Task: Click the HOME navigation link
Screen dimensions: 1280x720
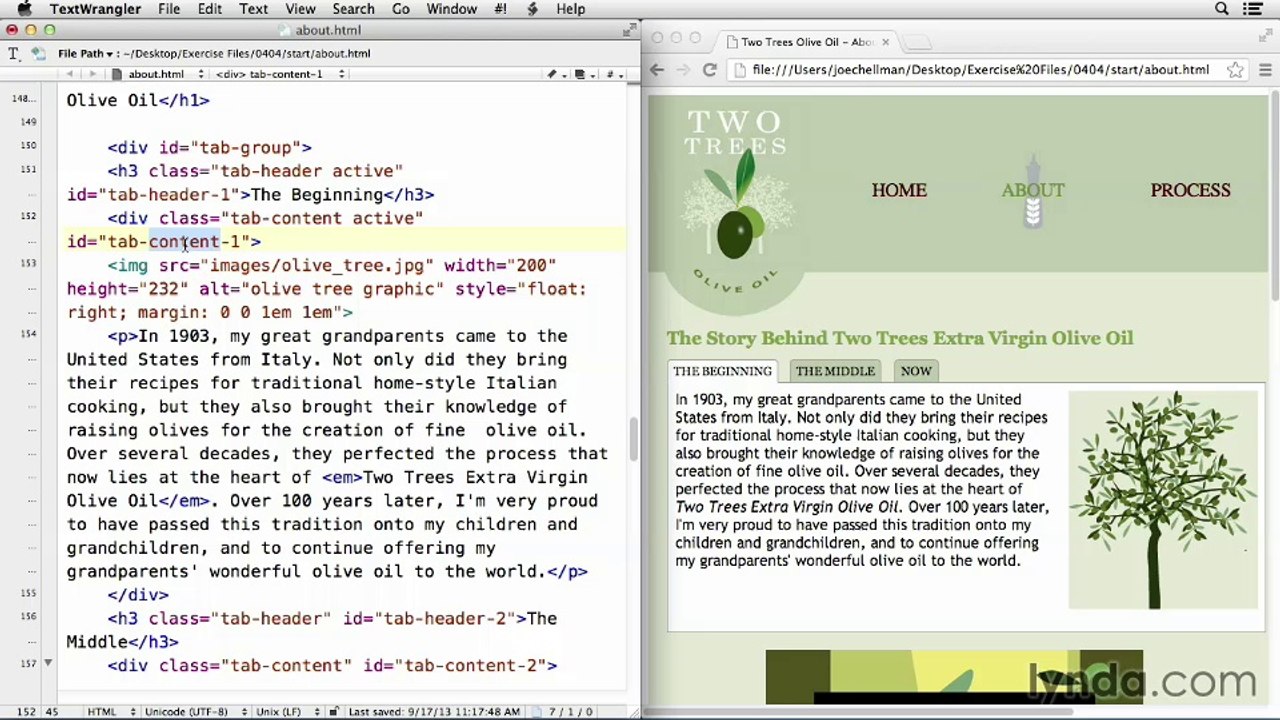Action: (899, 190)
